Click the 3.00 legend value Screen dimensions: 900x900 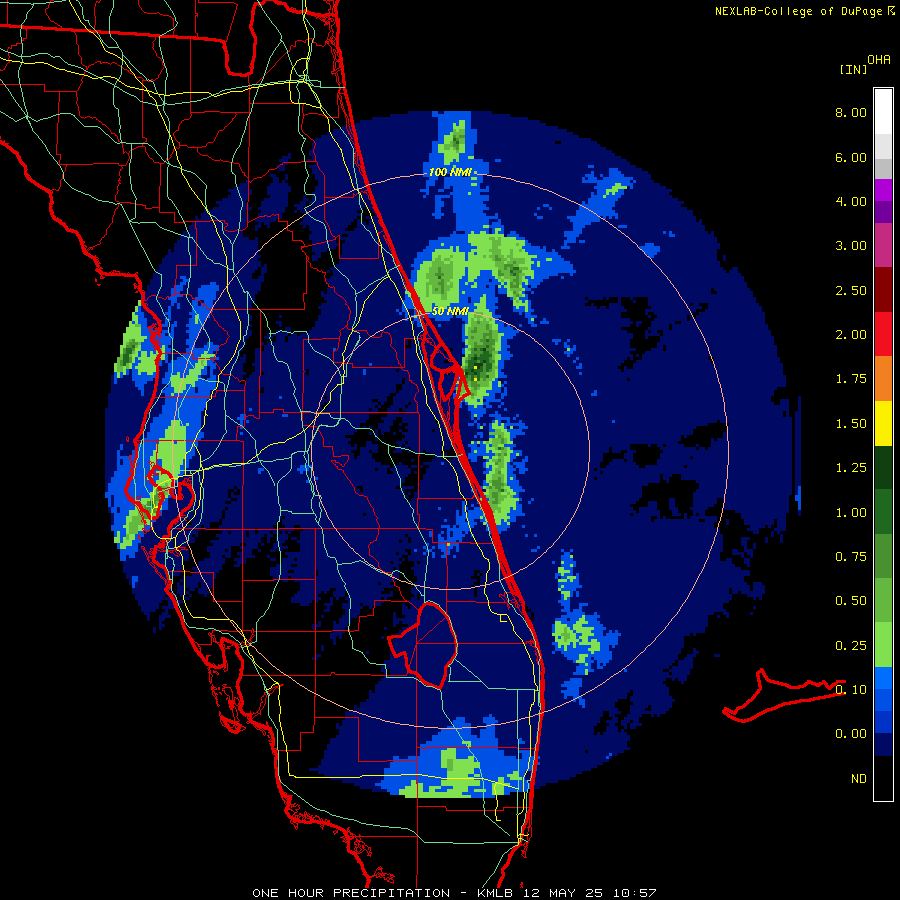click(851, 246)
